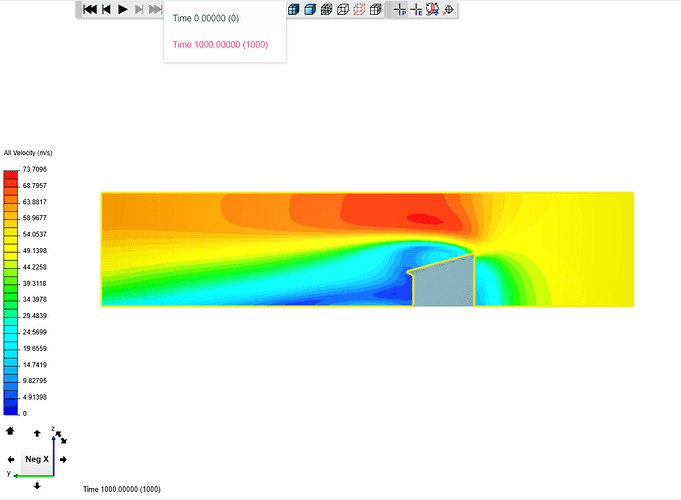Click legend maximum value 73.7096
681x500 pixels.
35,169
